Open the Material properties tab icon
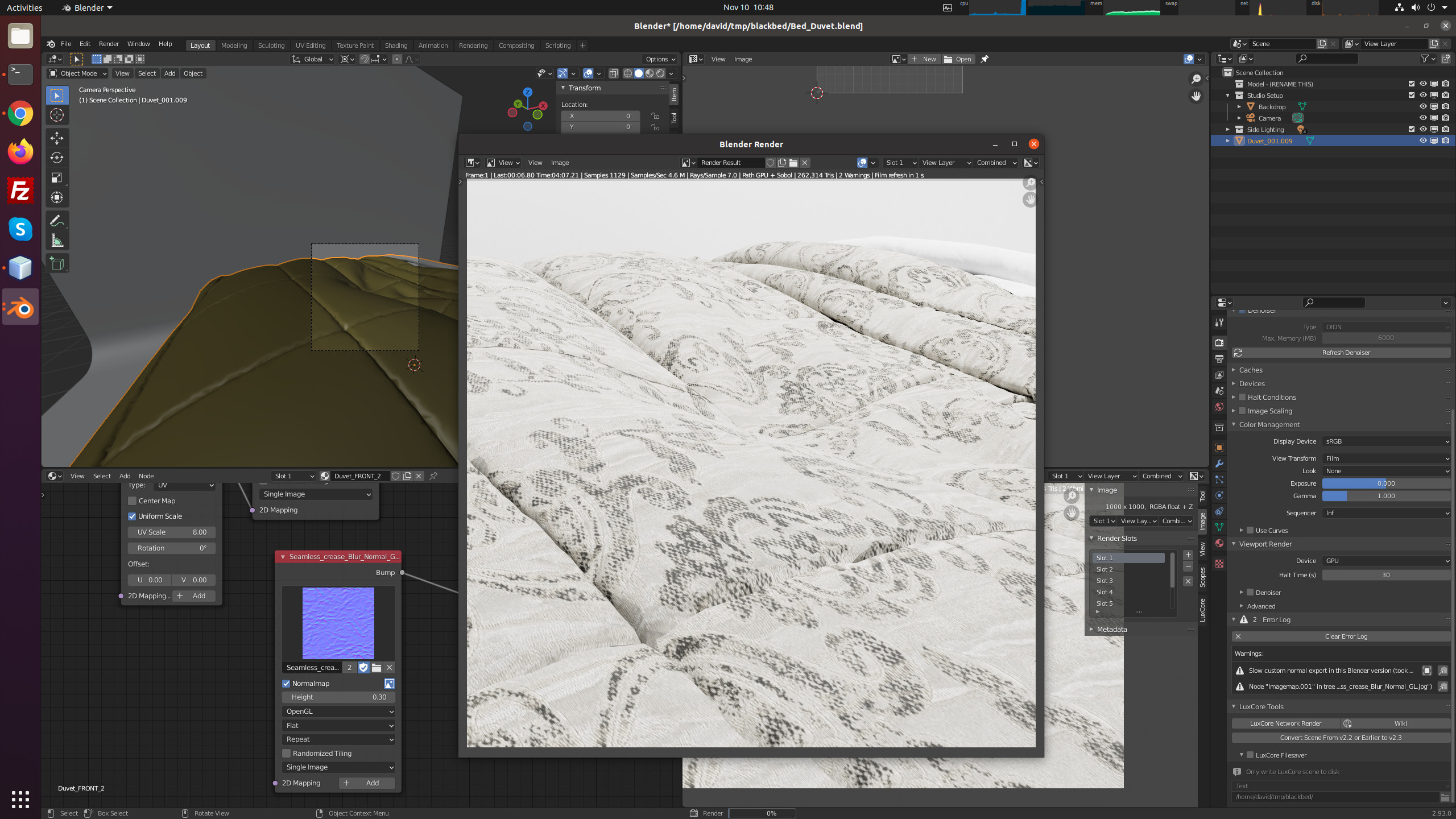Viewport: 1456px width, 819px height. (1219, 544)
